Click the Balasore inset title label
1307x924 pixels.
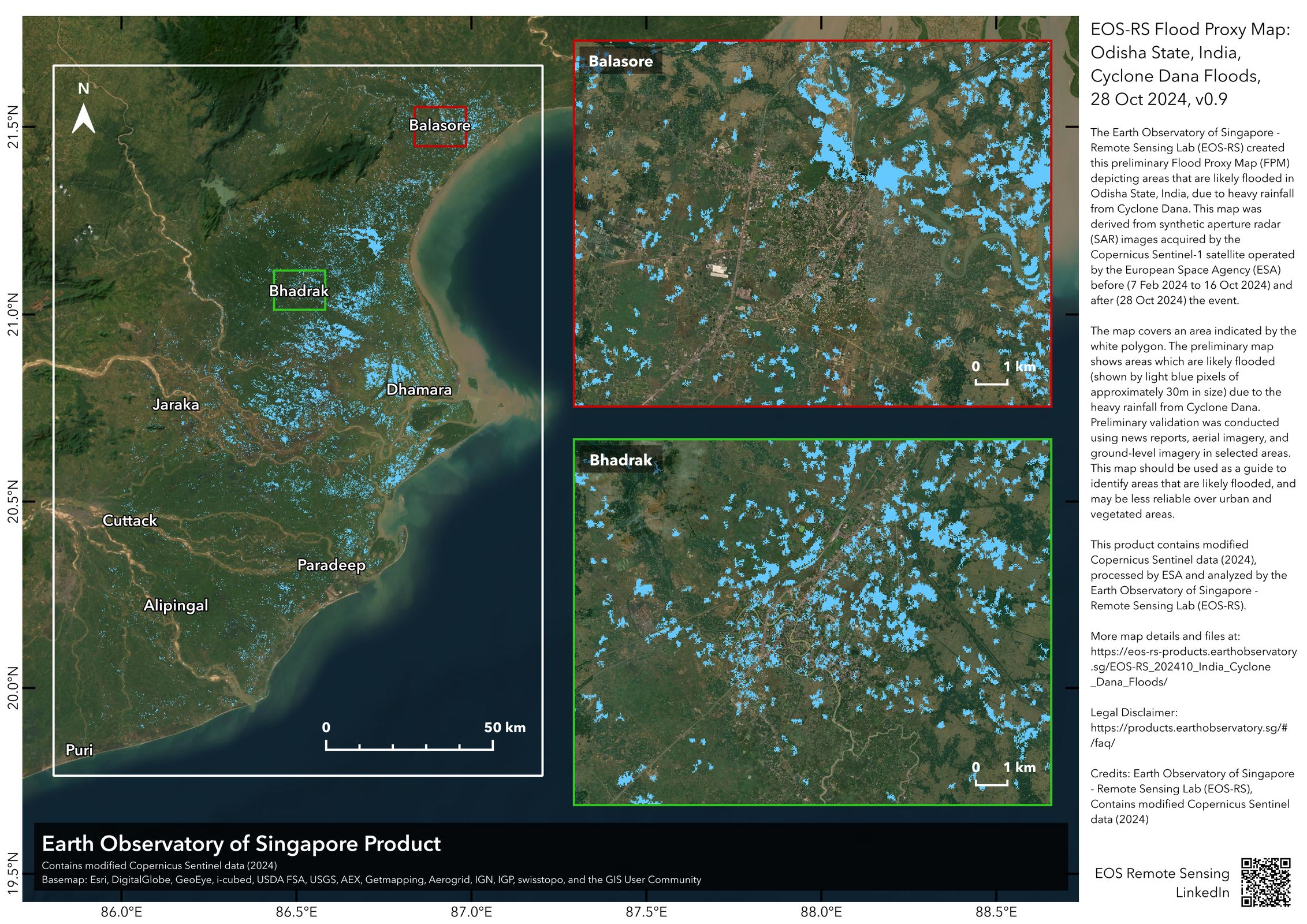click(620, 61)
